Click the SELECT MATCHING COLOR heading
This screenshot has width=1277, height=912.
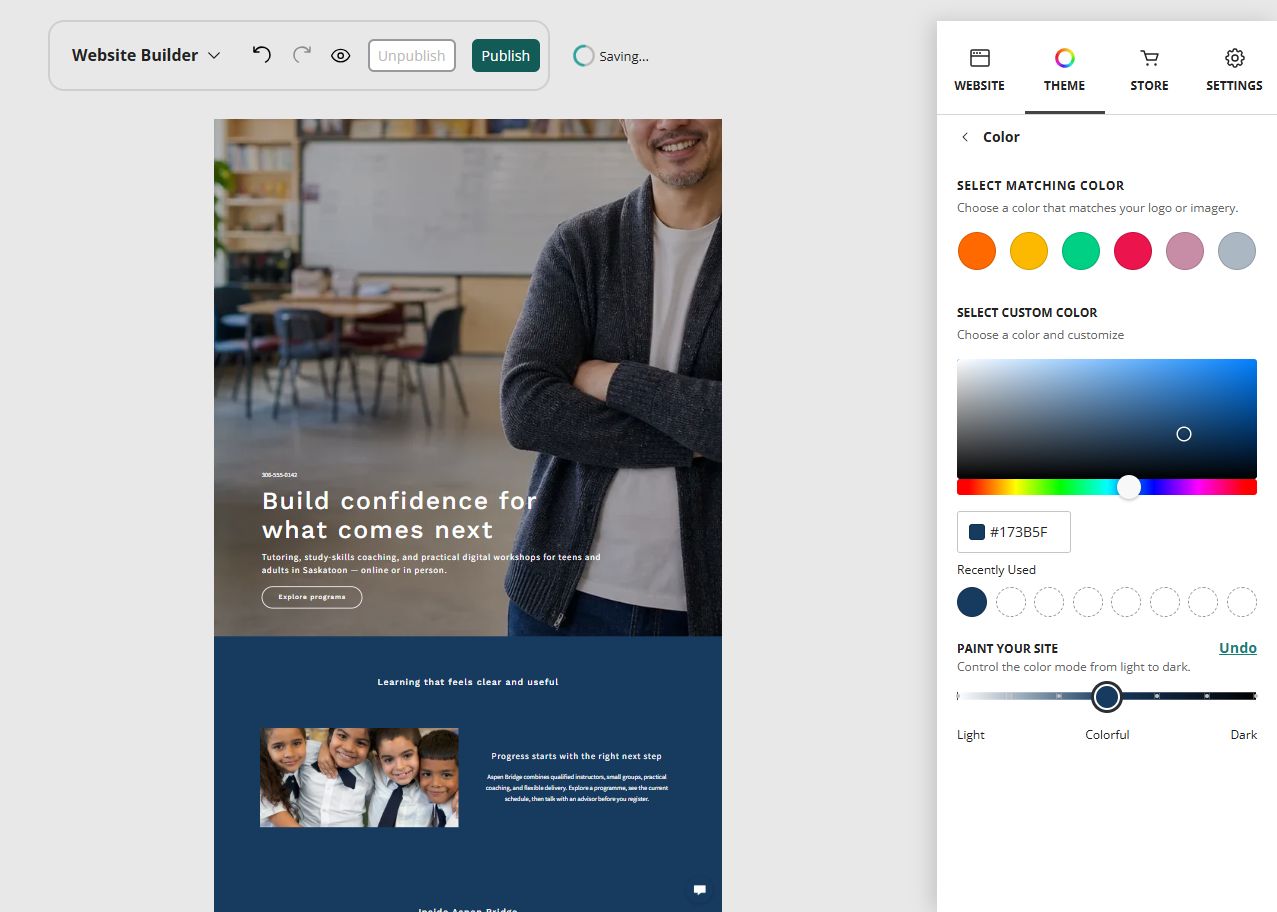coord(1040,185)
